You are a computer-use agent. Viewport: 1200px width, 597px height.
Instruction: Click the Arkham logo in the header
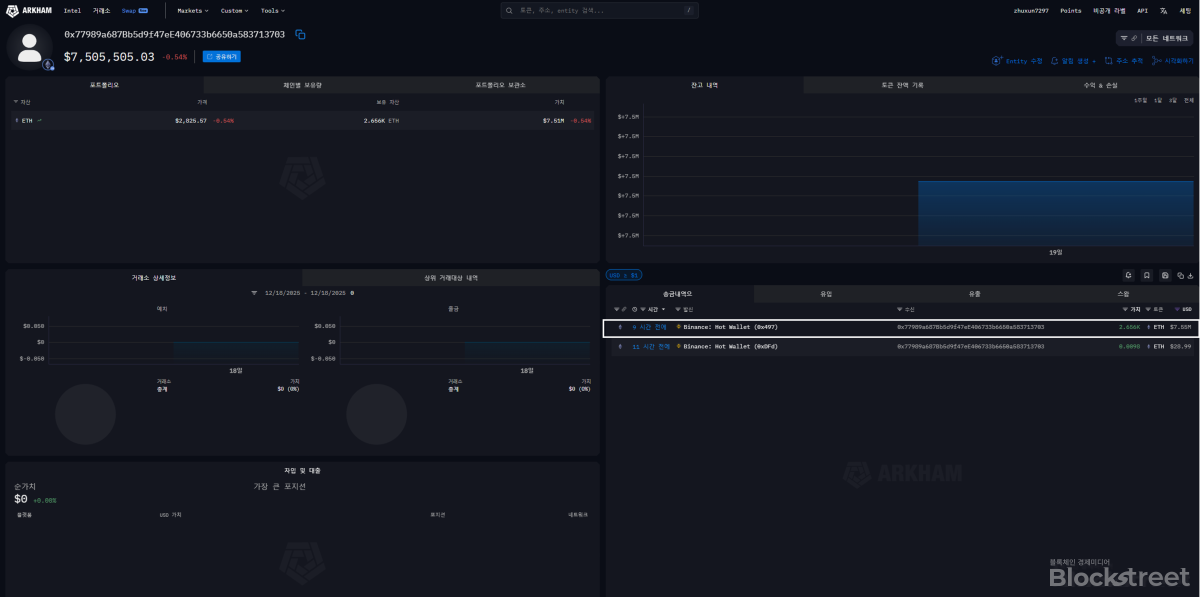pos(30,10)
